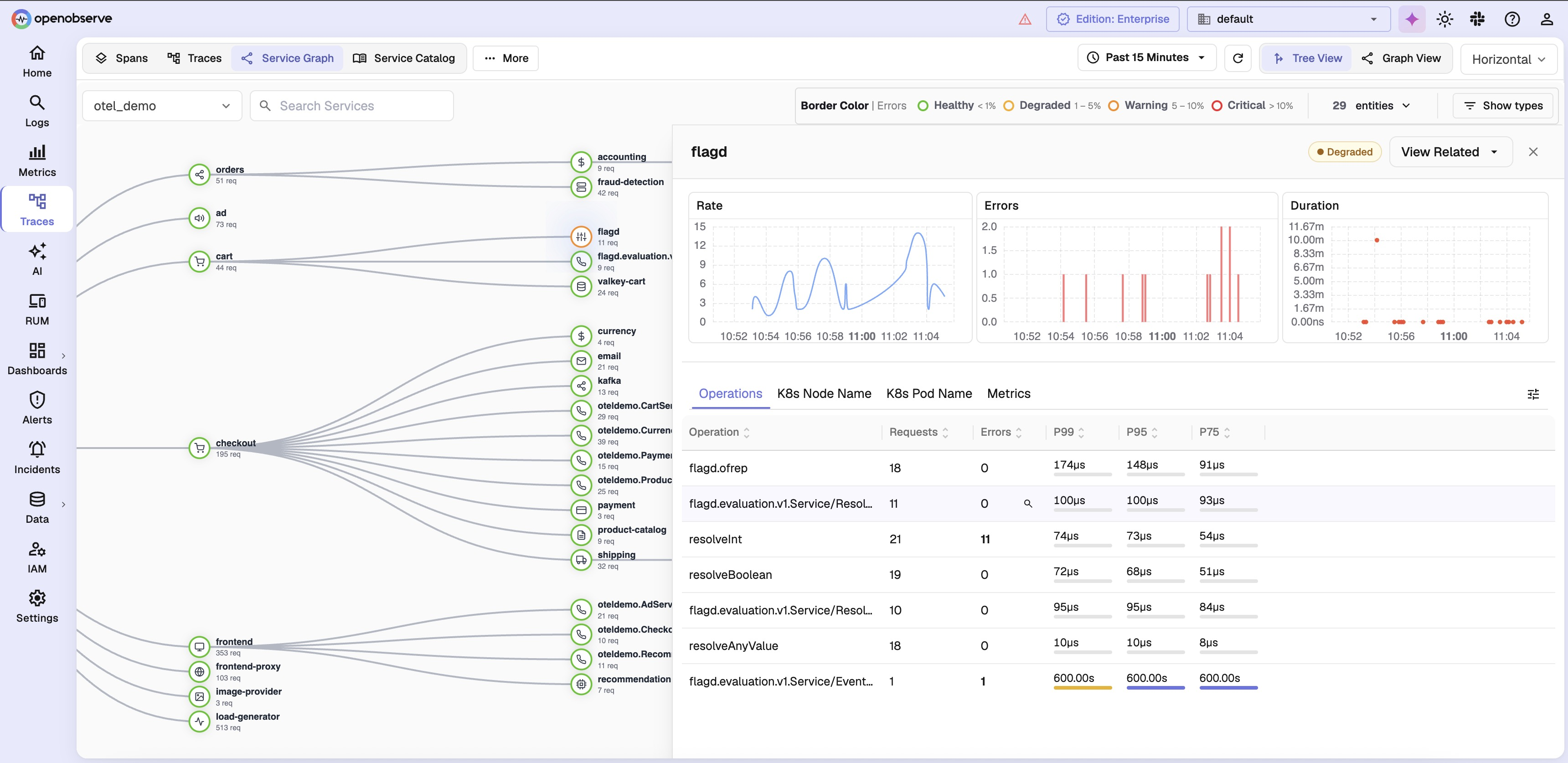Open the View Related dropdown
1568x763 pixels.
pos(1450,152)
